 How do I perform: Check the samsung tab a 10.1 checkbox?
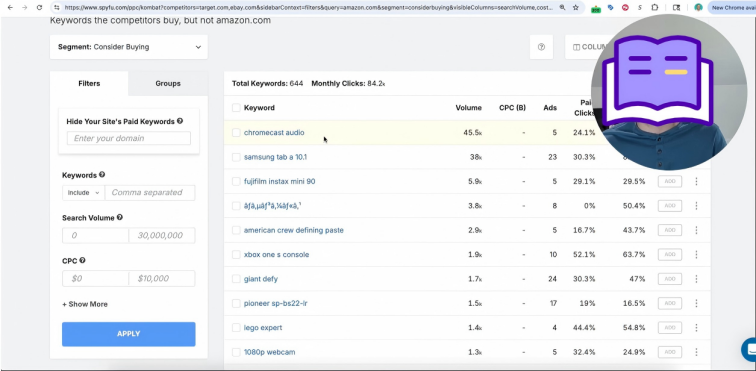(x=236, y=157)
